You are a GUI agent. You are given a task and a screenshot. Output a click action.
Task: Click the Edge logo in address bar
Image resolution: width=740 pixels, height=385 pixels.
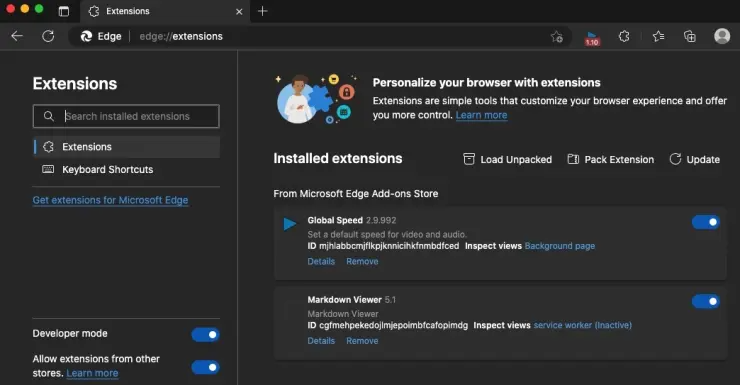(86, 36)
